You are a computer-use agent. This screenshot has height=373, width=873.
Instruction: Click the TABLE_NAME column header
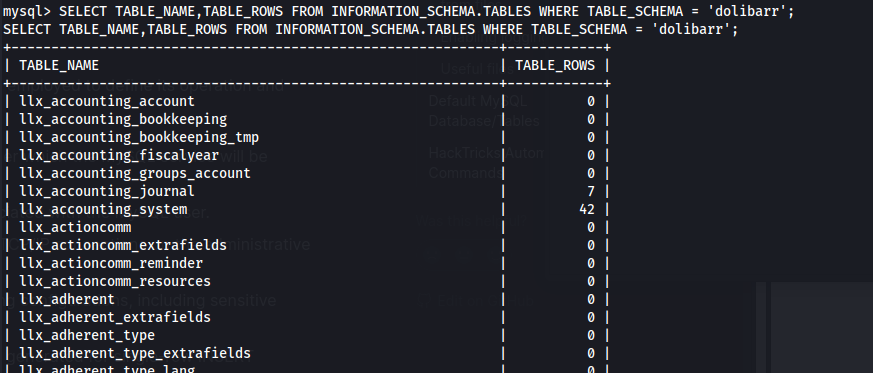click(59, 66)
